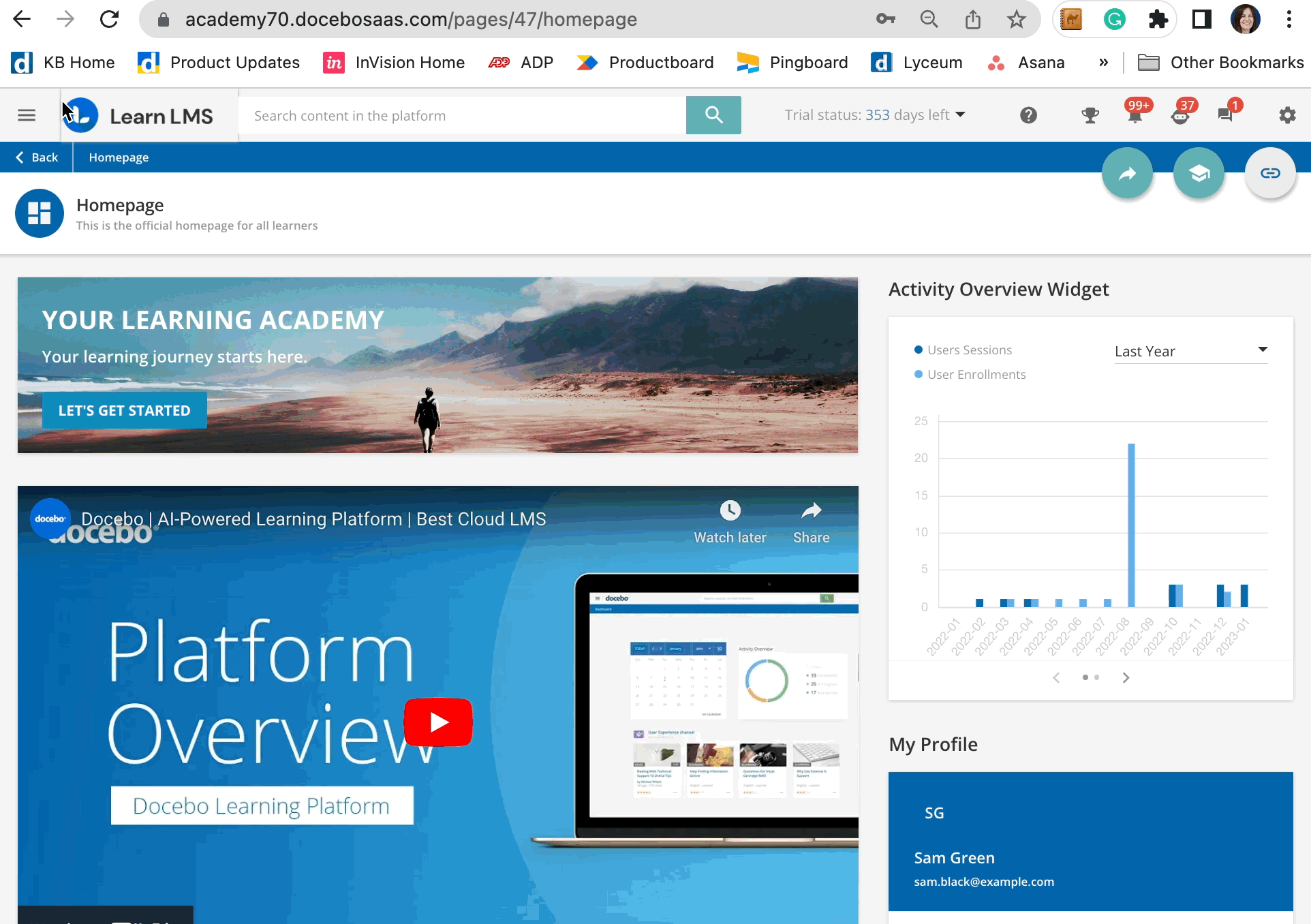
Task: Show more bookmarks with double chevron
Action: [x=1103, y=63]
